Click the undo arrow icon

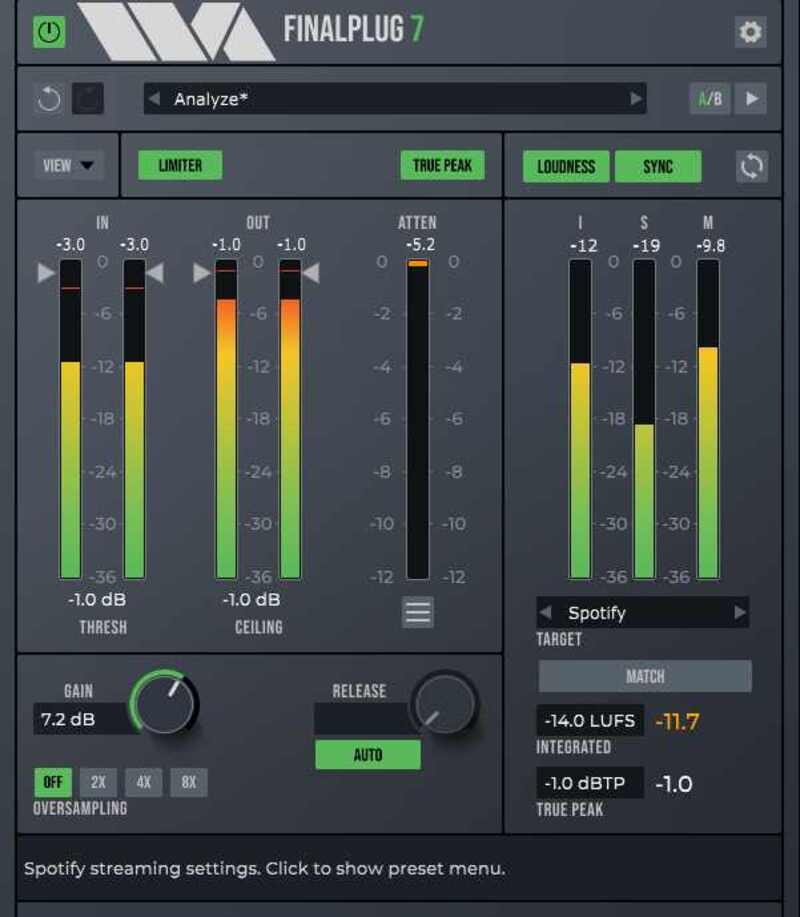click(x=49, y=99)
